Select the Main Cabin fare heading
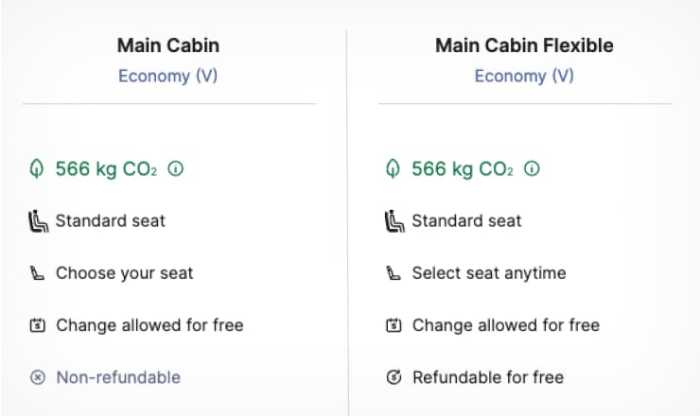Screen dimensions: 700x416 pyautogui.click(x=168, y=45)
